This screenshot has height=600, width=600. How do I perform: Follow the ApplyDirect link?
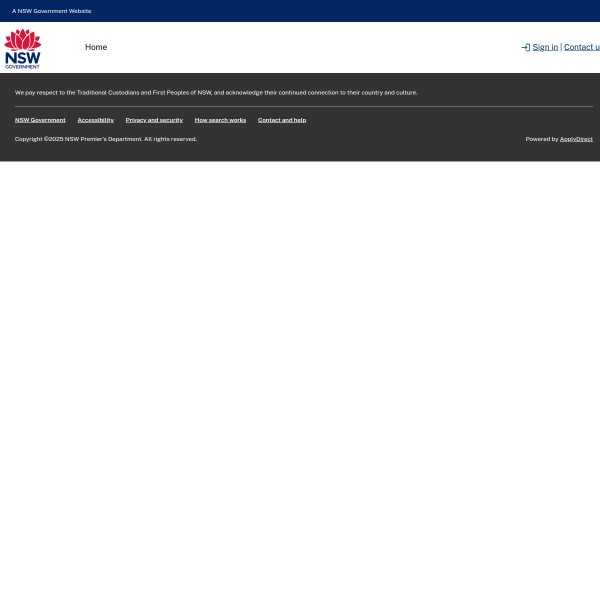click(x=576, y=139)
